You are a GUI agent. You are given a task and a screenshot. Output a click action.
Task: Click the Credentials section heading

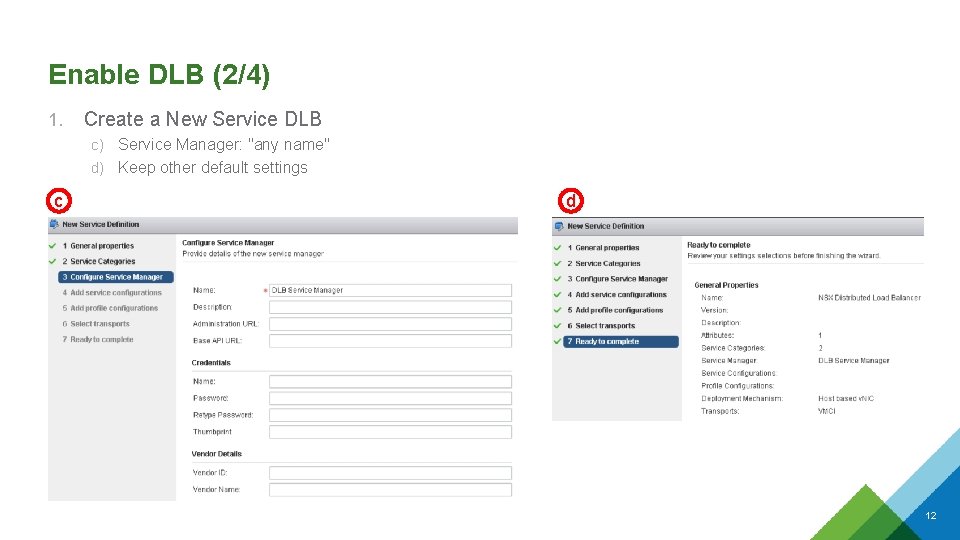tap(211, 363)
